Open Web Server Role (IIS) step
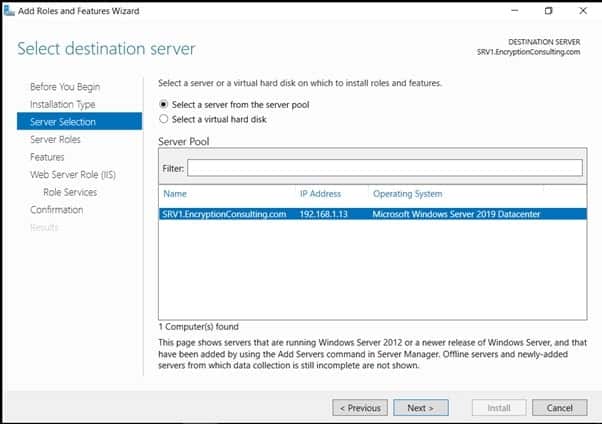 (x=73, y=175)
